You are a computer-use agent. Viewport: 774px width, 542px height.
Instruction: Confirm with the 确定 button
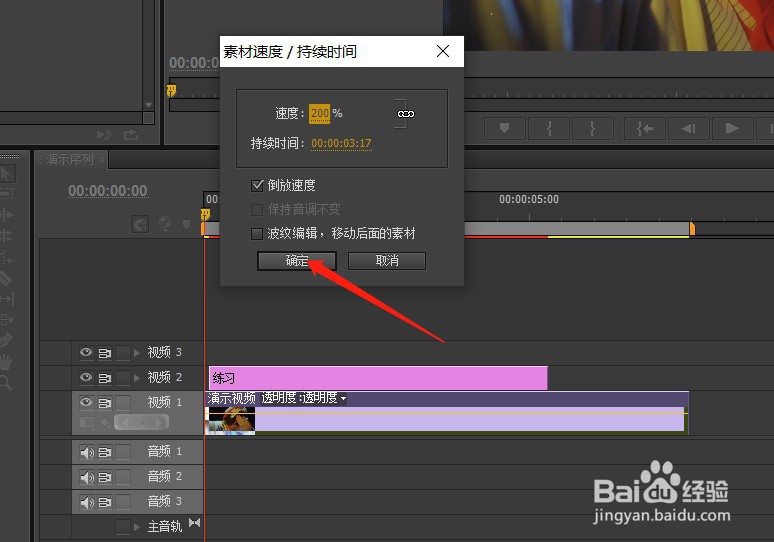297,261
